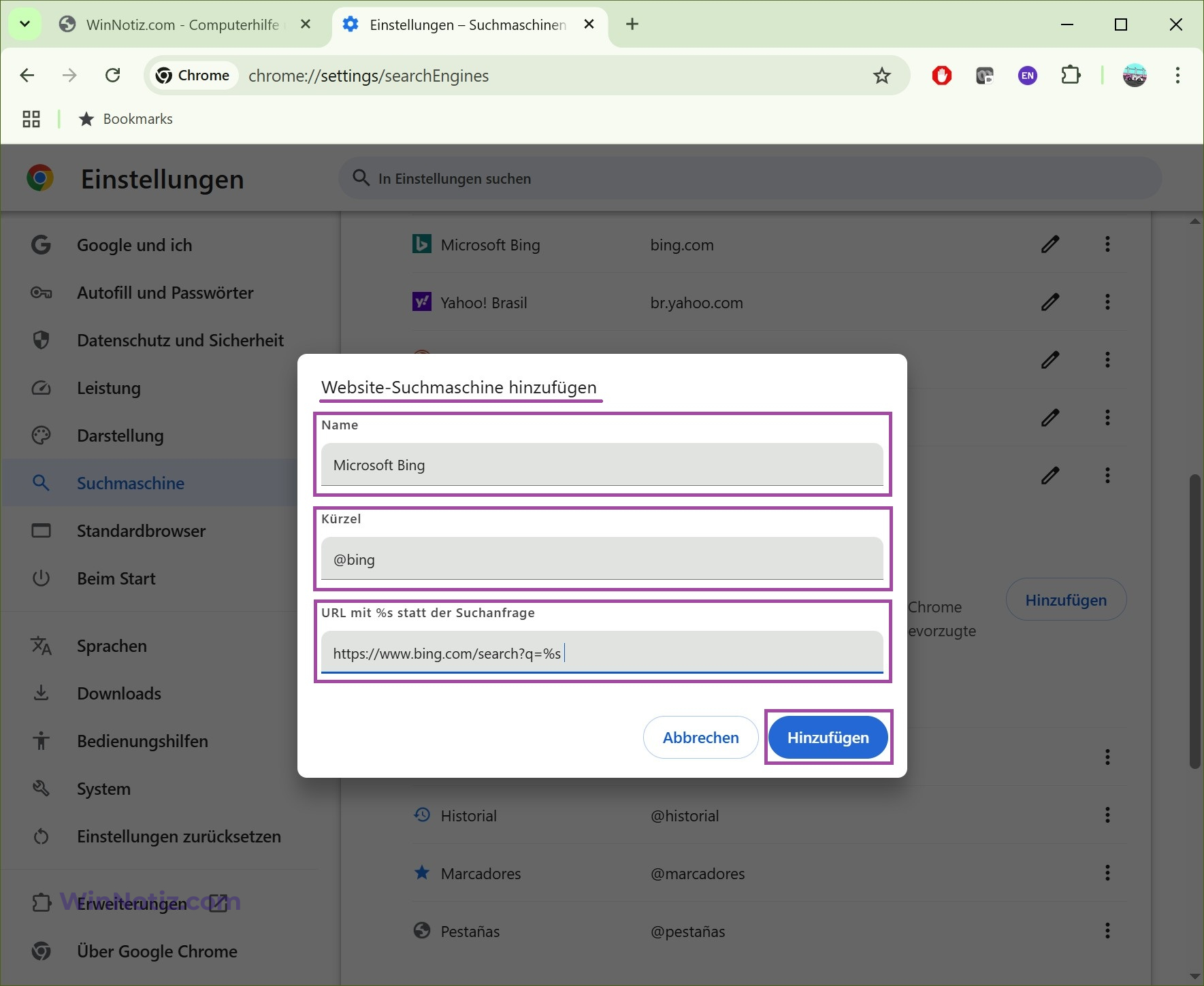
Task: Click the Pestañas row
Action: point(769,931)
